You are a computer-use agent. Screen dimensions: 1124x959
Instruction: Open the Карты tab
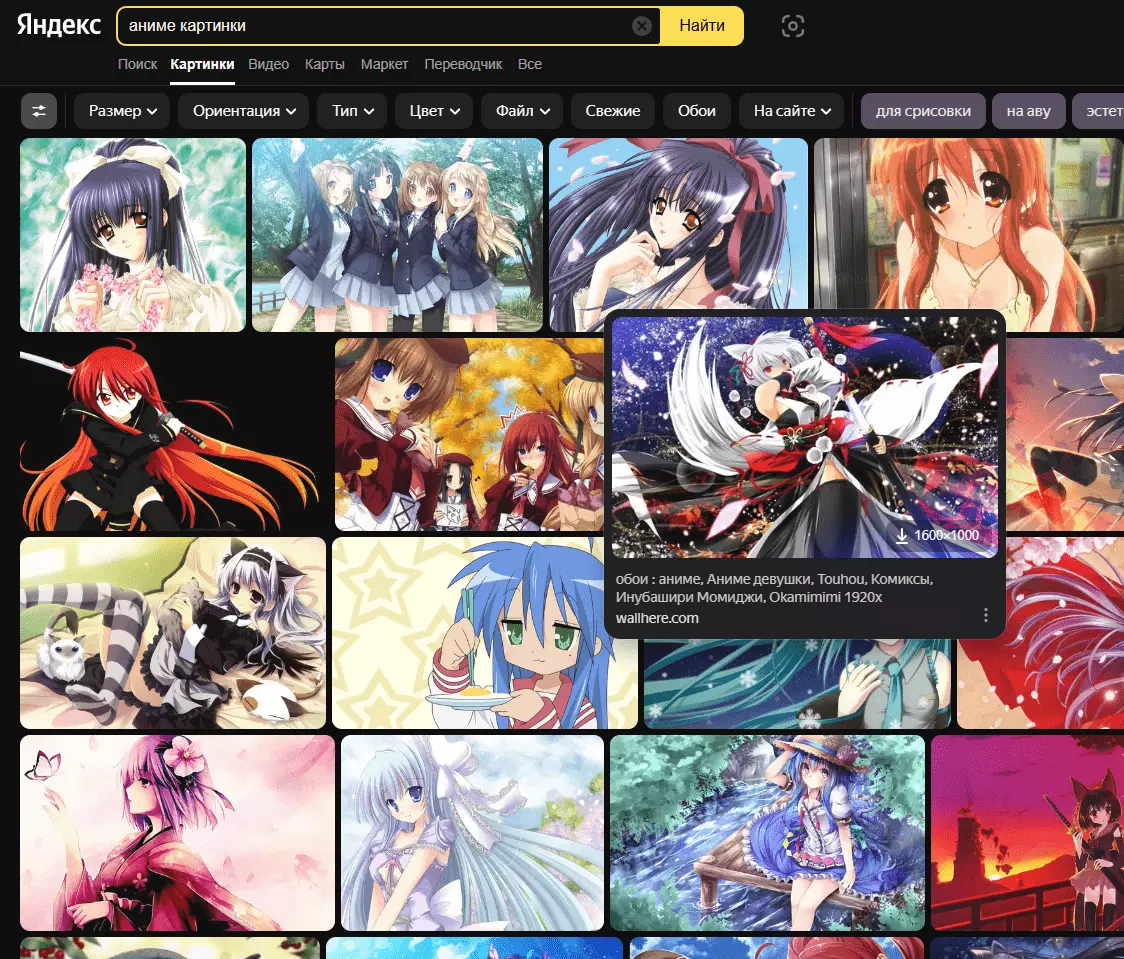coord(324,64)
